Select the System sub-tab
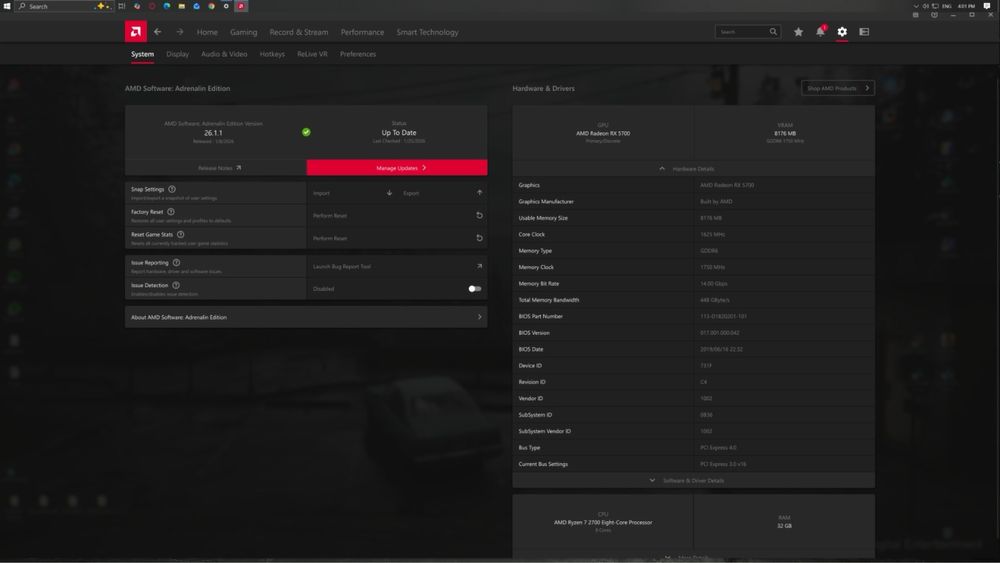The image size is (1000, 563). click(142, 54)
